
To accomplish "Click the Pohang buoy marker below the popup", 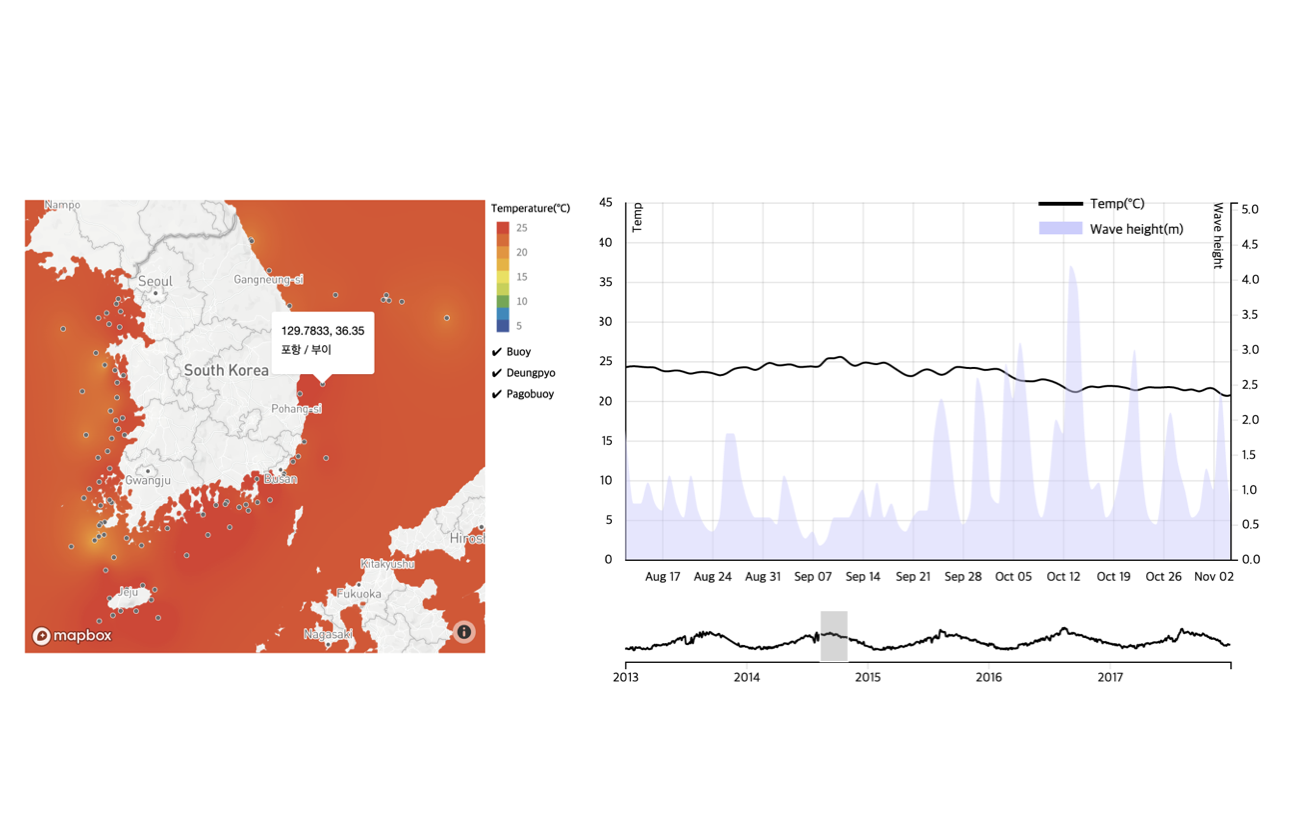I will pos(323,384).
